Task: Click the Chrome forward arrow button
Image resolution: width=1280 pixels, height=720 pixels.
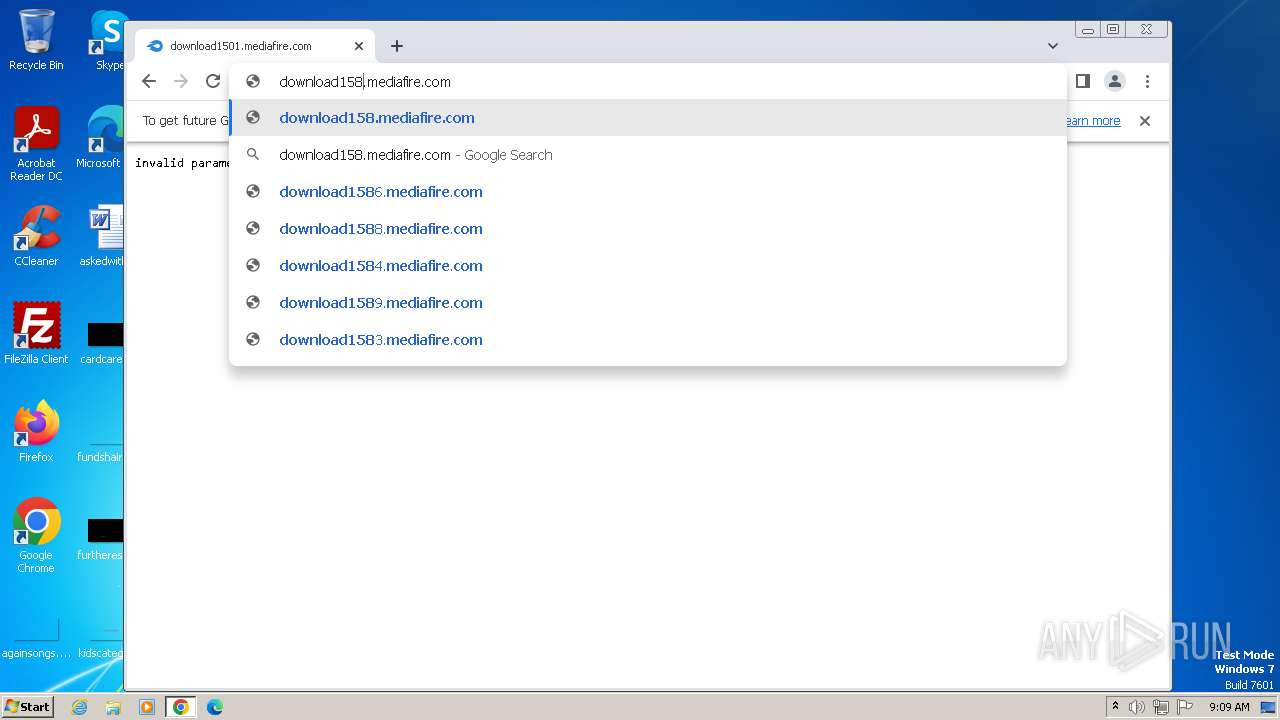Action: tap(181, 82)
